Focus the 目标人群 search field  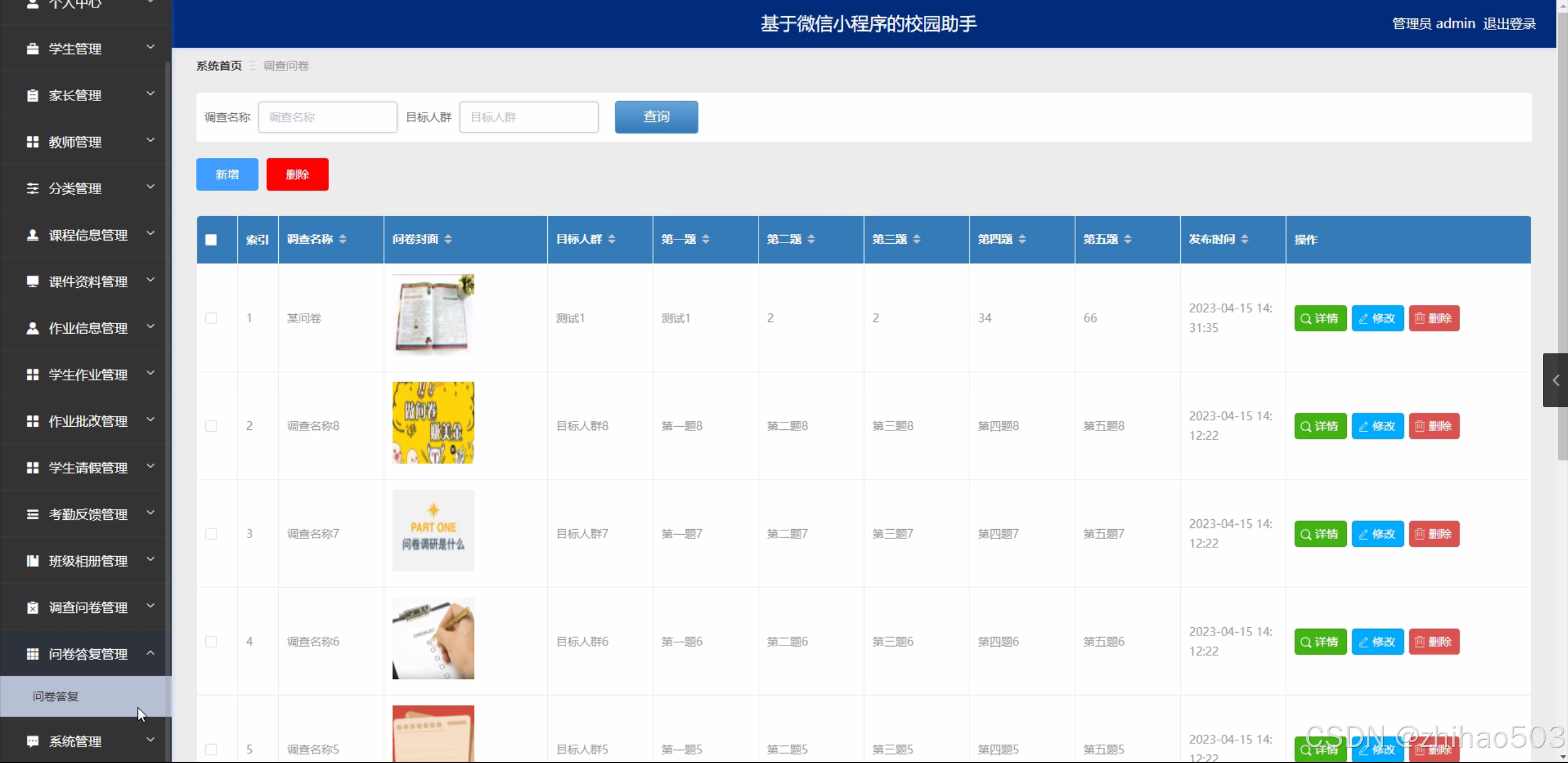click(529, 117)
